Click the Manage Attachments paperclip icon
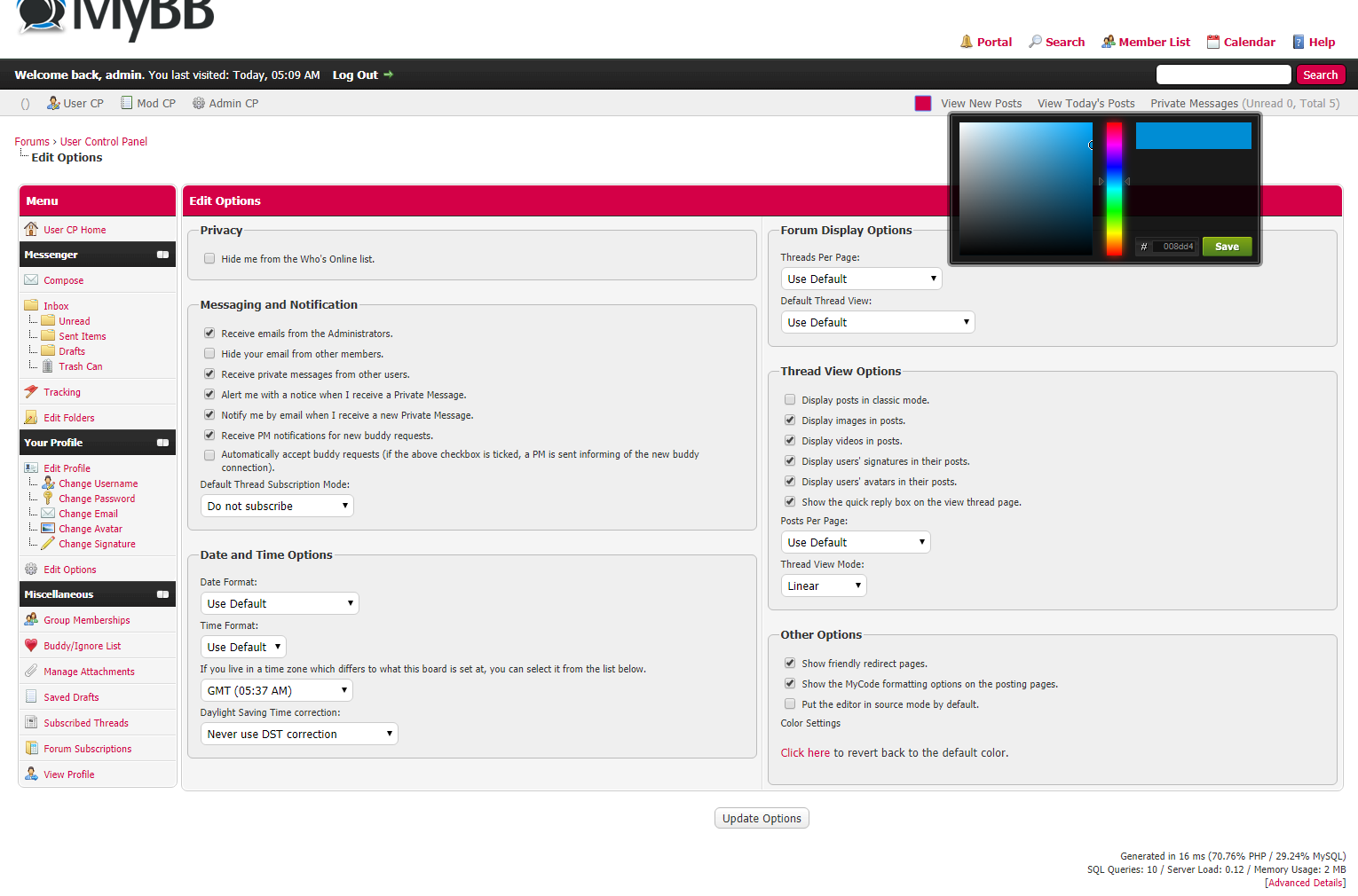 click(31, 672)
